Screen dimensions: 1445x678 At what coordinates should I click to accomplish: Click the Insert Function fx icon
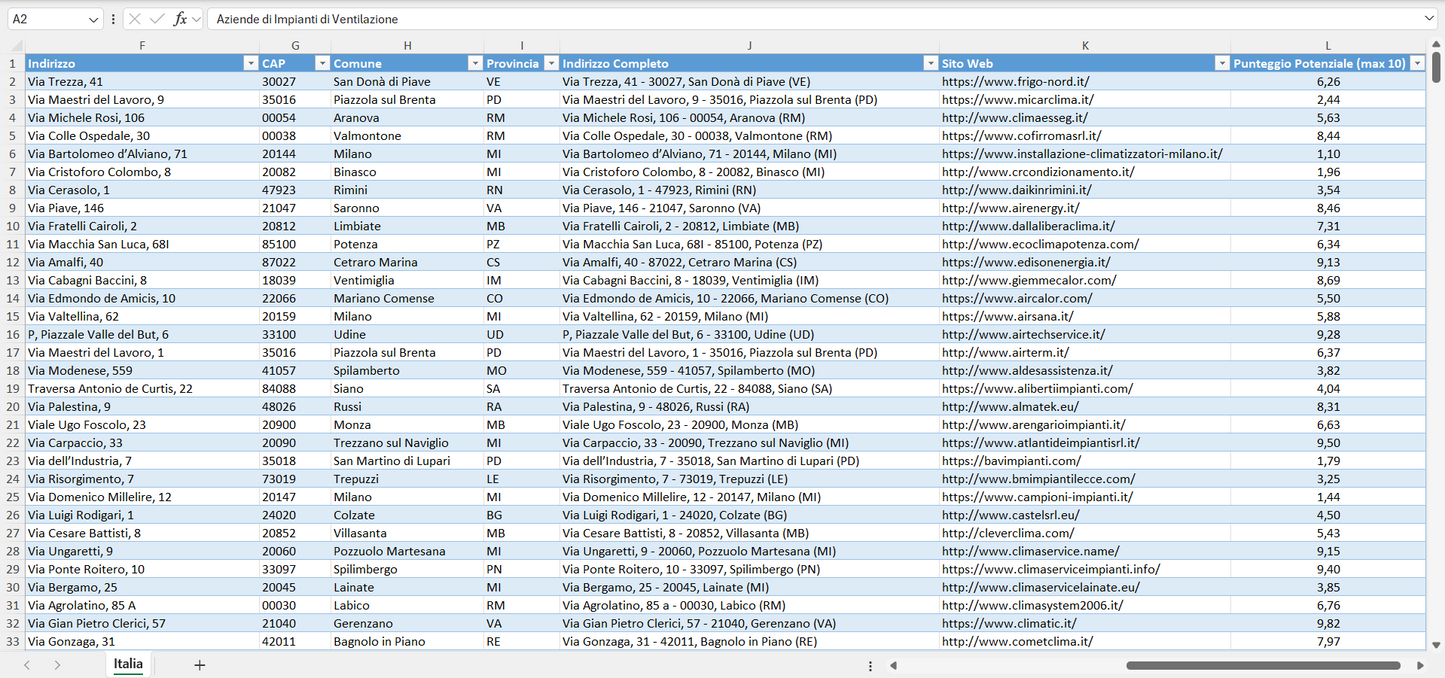pyautogui.click(x=180, y=19)
